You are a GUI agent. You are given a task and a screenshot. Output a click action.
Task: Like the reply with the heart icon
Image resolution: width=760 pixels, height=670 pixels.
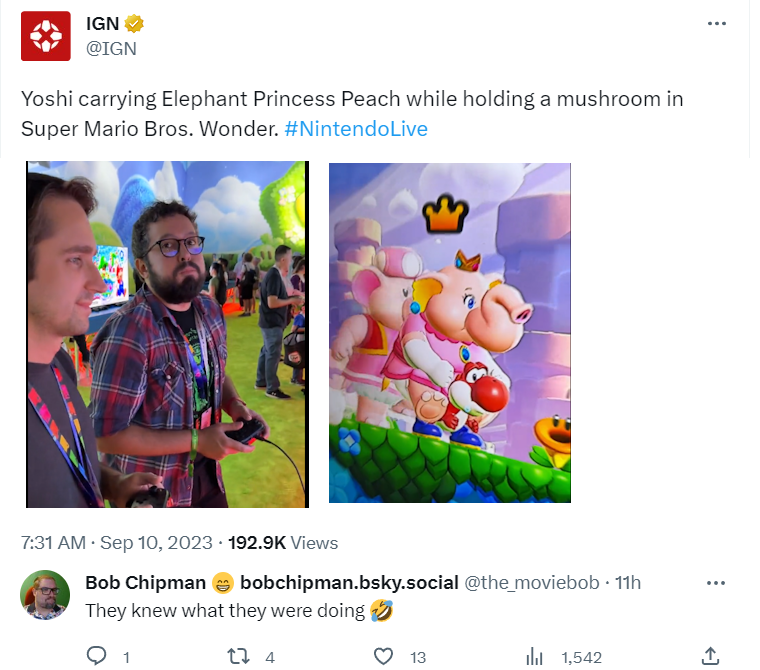tap(383, 656)
